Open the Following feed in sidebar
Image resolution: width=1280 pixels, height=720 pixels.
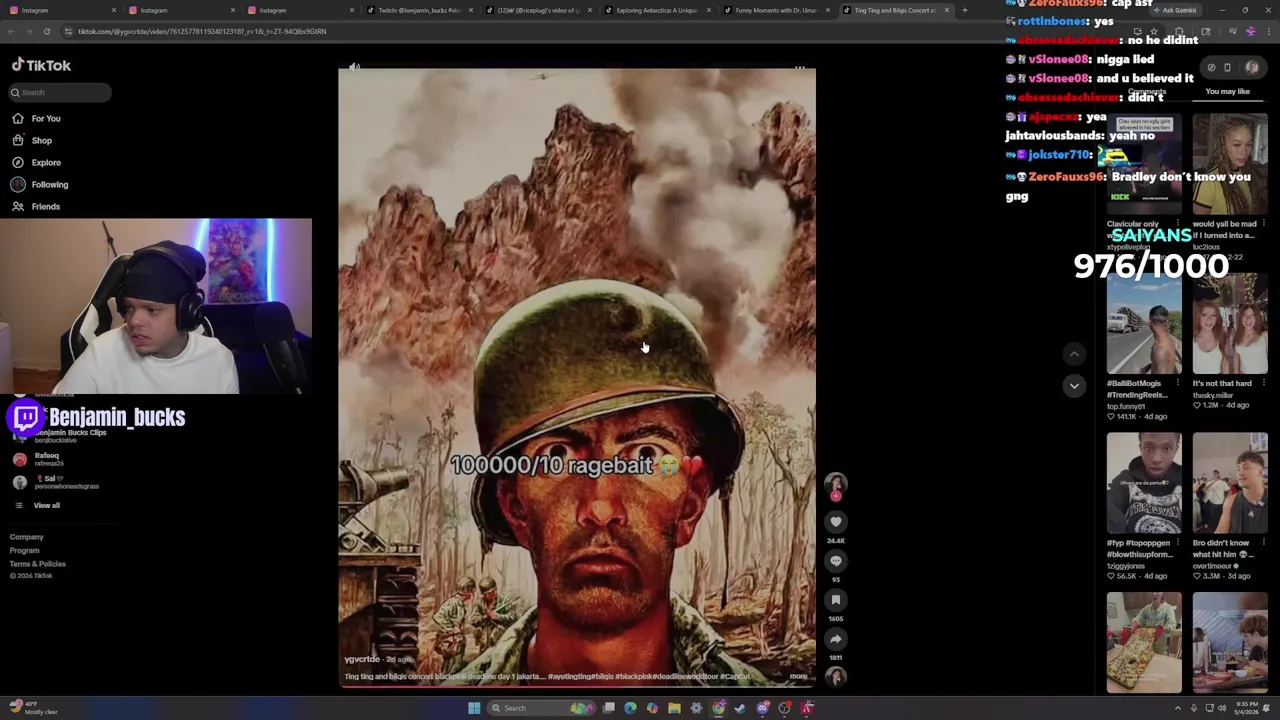pos(40,184)
